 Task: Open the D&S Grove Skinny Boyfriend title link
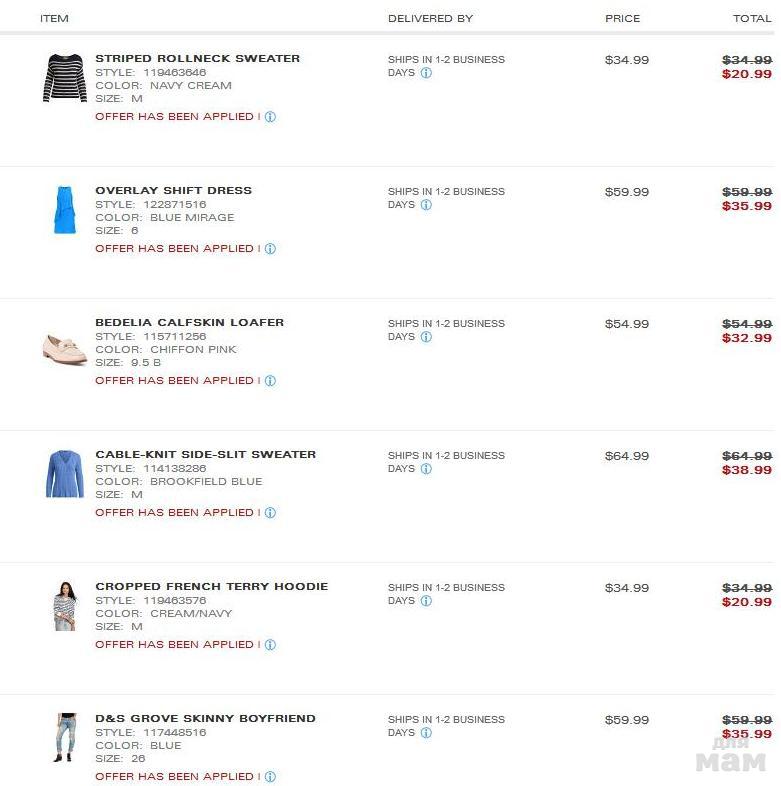(205, 719)
